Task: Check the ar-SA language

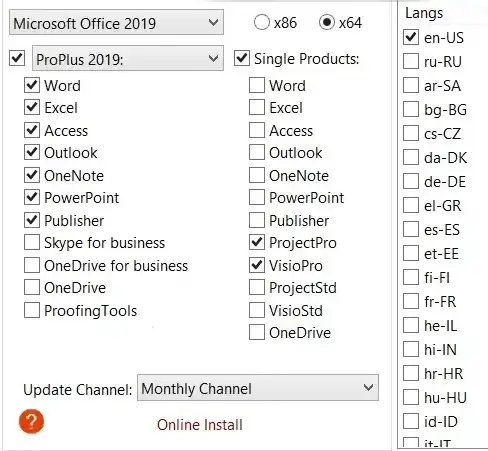Action: tap(411, 85)
